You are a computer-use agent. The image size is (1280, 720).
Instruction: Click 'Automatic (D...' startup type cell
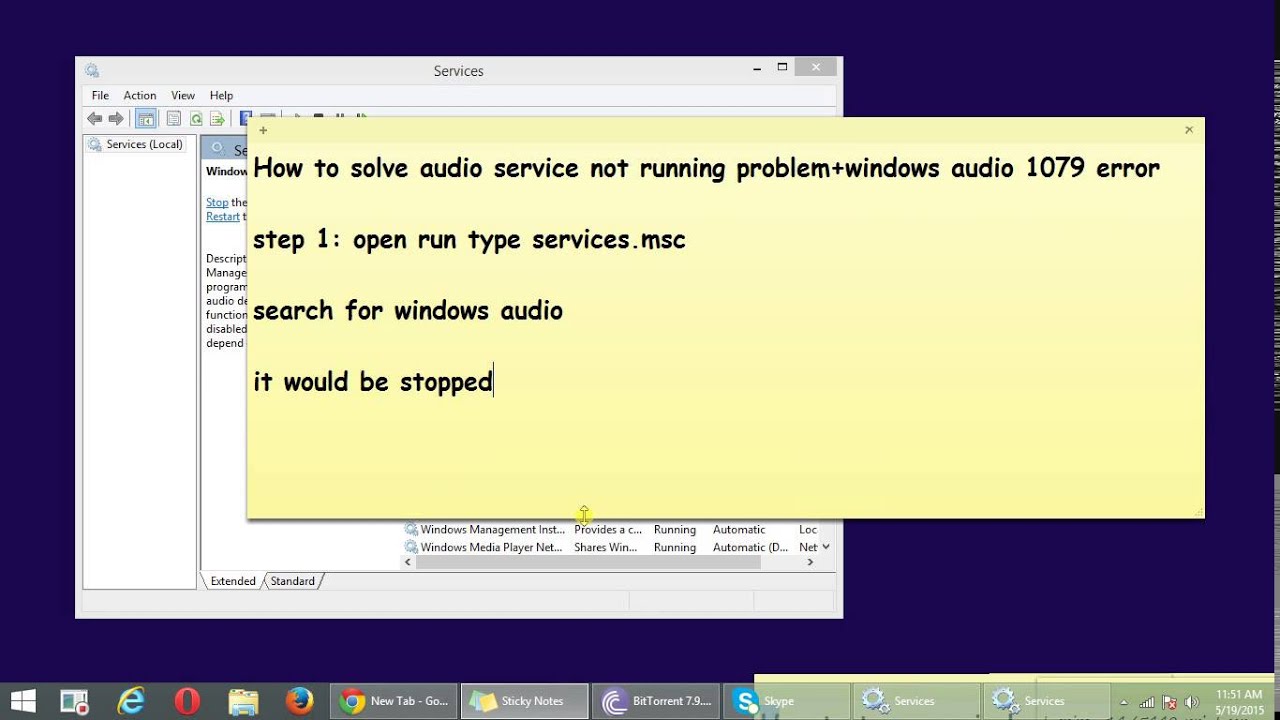click(x=750, y=547)
